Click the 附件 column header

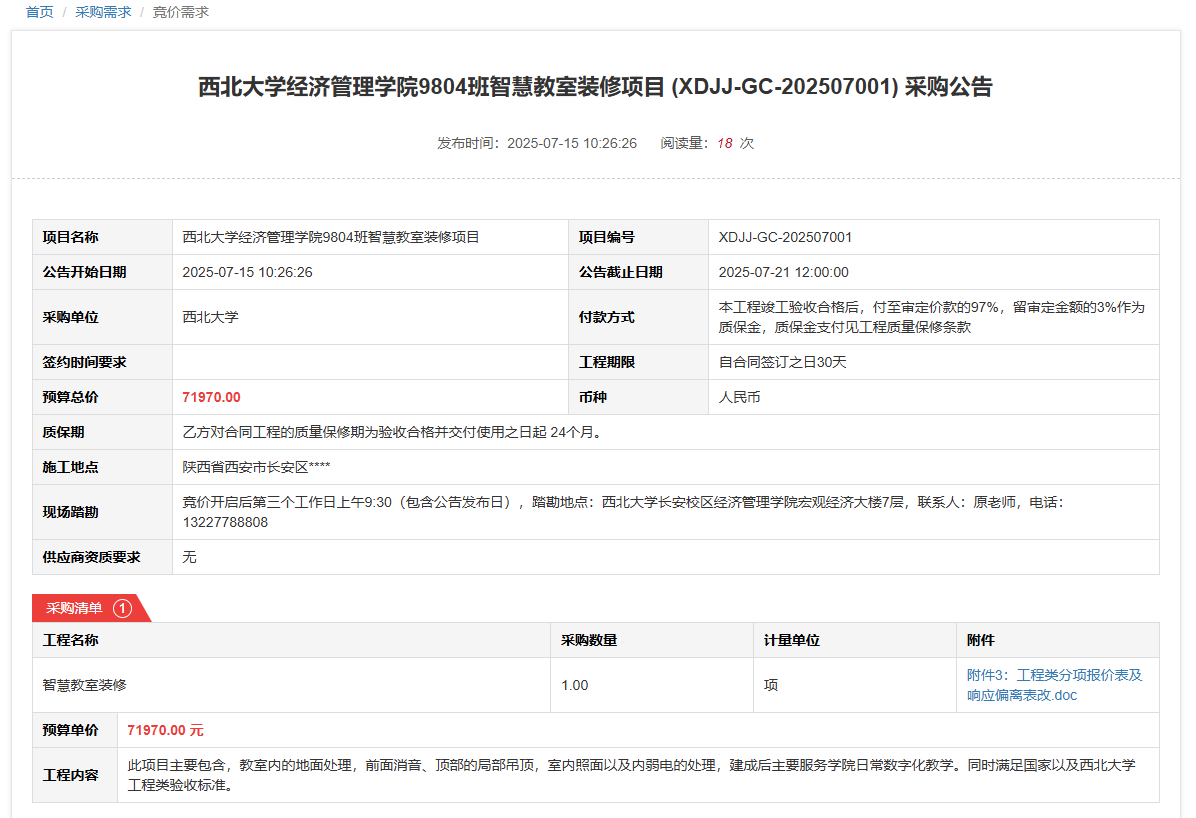coord(980,640)
